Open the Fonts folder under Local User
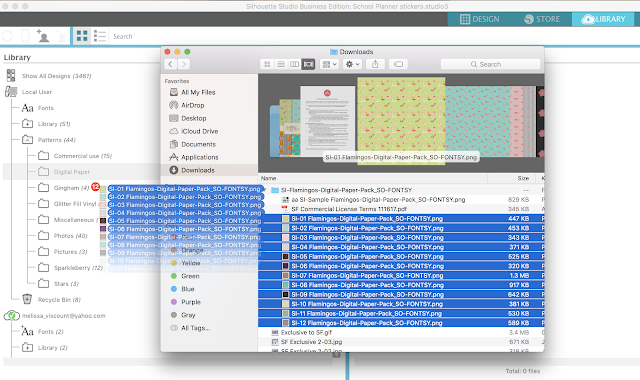 pyautogui.click(x=45, y=108)
